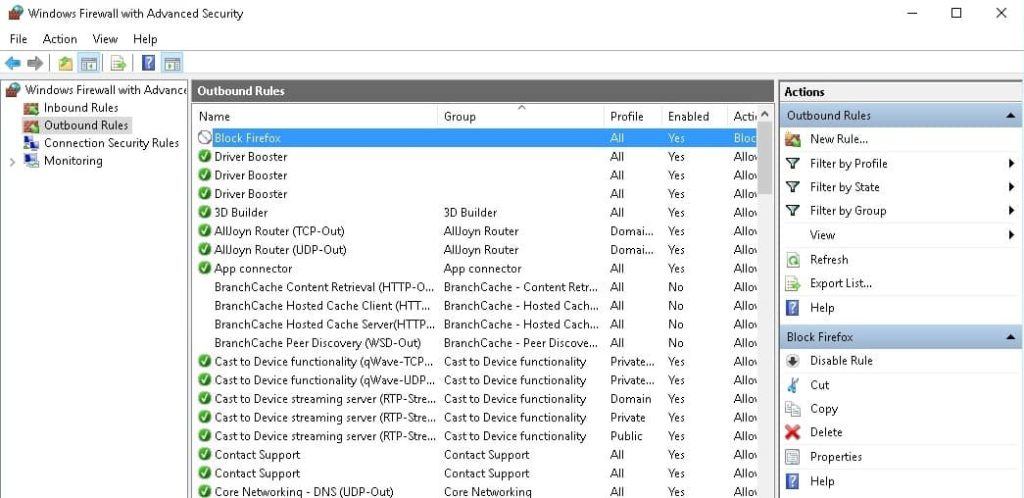Click the Disable Rule action link
Viewport: 1024px width, 498px height.
[x=841, y=361]
